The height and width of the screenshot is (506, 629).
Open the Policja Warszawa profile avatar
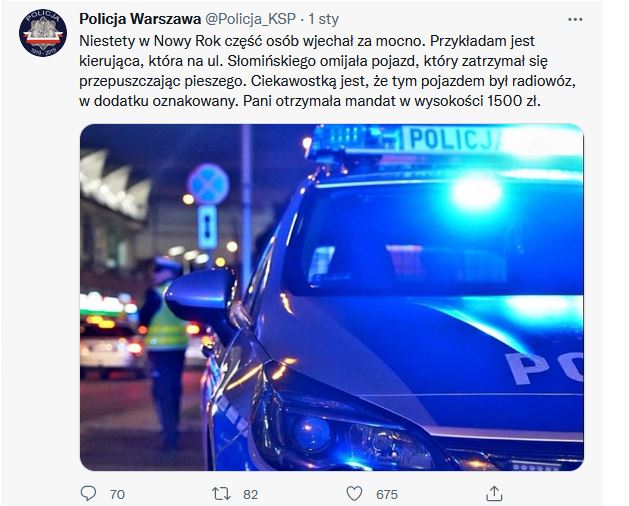(x=43, y=33)
